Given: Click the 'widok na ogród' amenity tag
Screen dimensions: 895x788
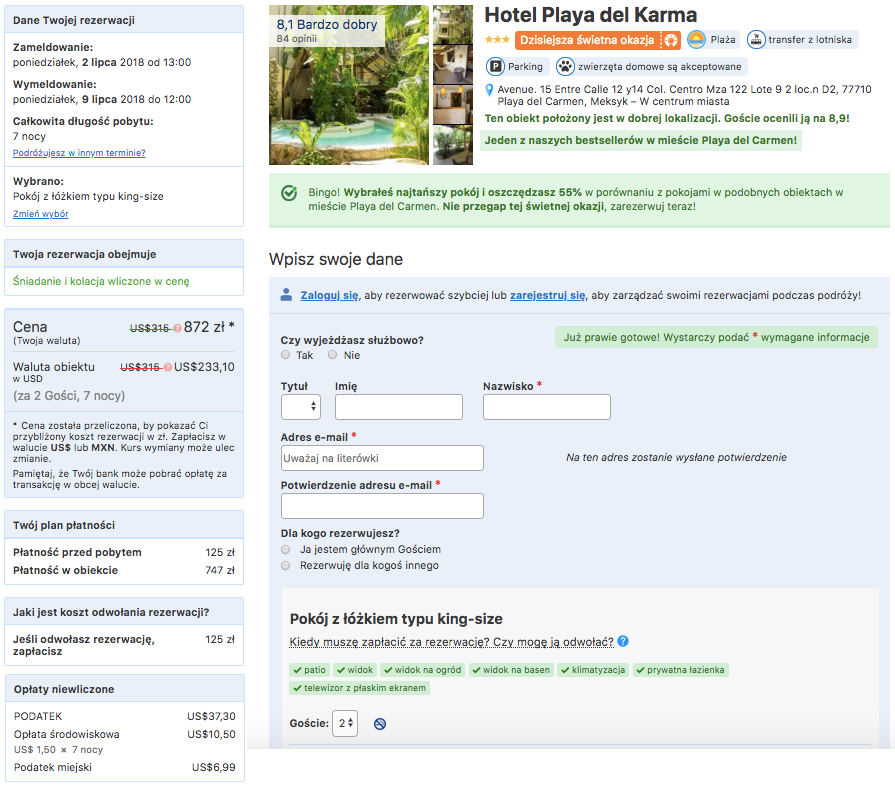Looking at the screenshot, I should coord(423,670).
